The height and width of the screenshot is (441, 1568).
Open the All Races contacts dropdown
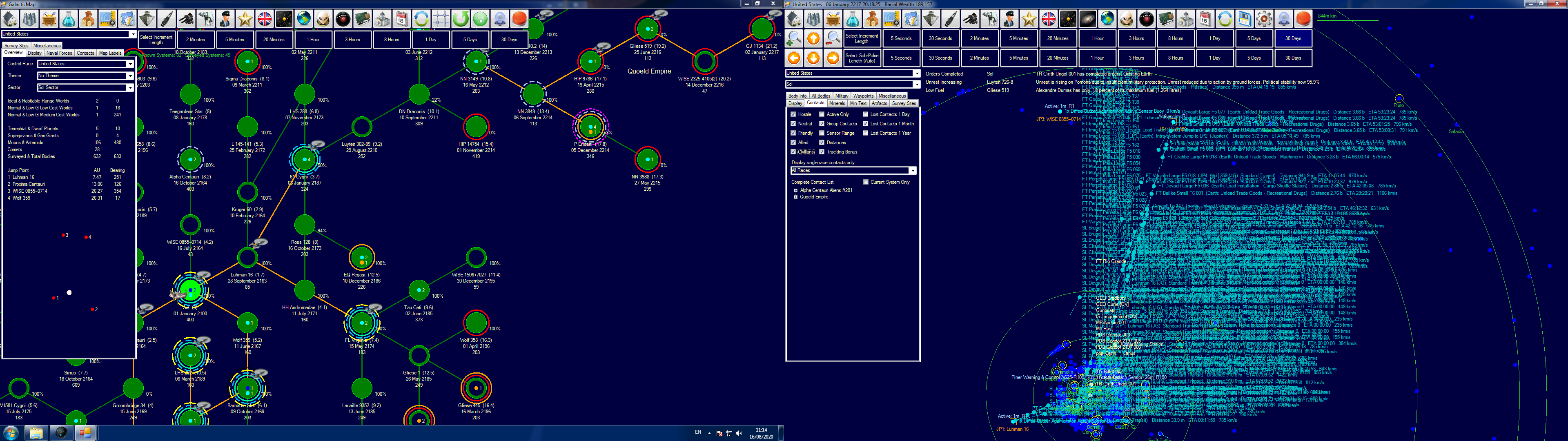click(853, 171)
